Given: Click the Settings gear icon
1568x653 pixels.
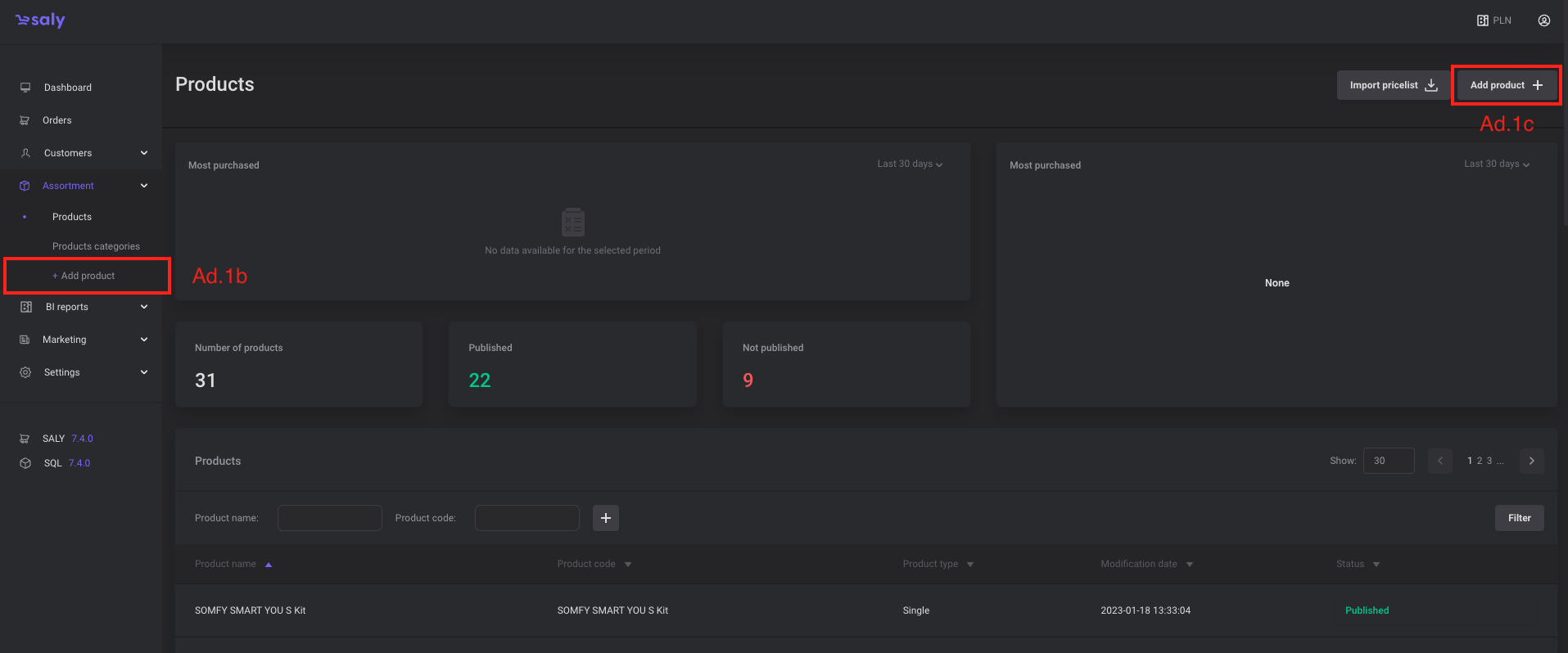Looking at the screenshot, I should (x=25, y=372).
